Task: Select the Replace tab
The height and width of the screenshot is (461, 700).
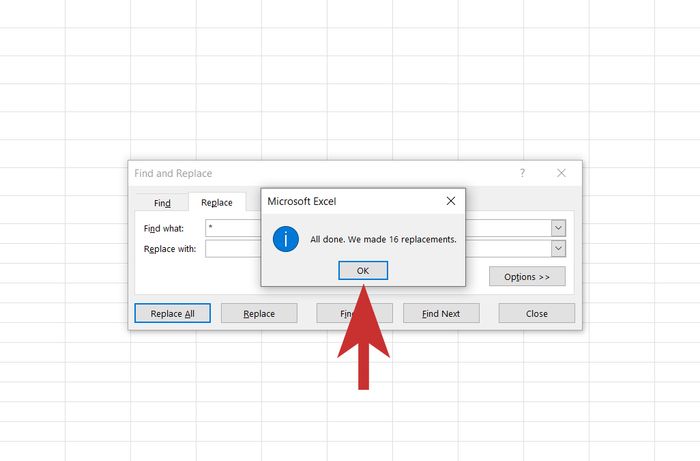Action: click(x=217, y=203)
